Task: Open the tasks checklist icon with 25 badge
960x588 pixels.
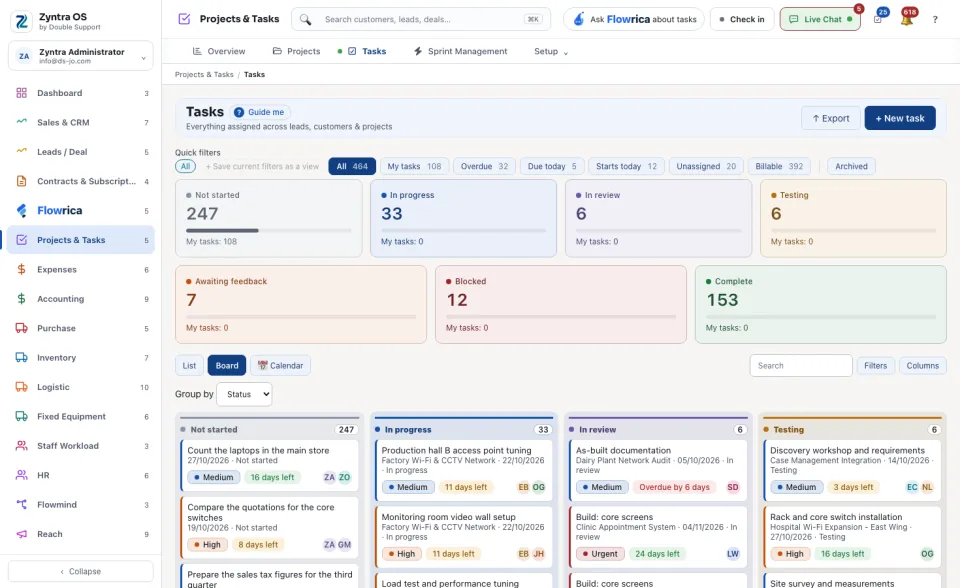Action: click(x=878, y=20)
